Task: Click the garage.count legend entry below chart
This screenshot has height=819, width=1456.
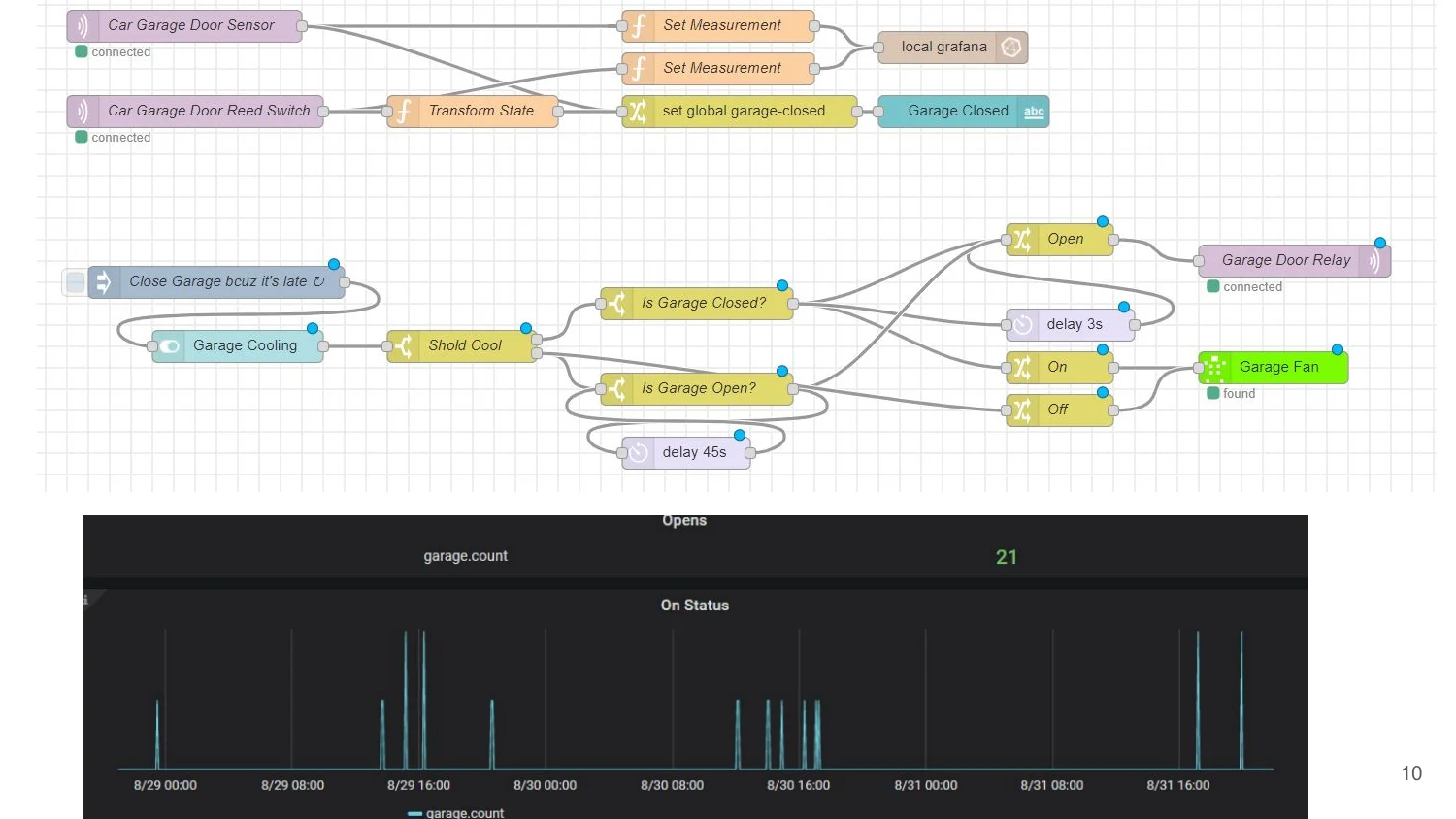Action: (456, 813)
